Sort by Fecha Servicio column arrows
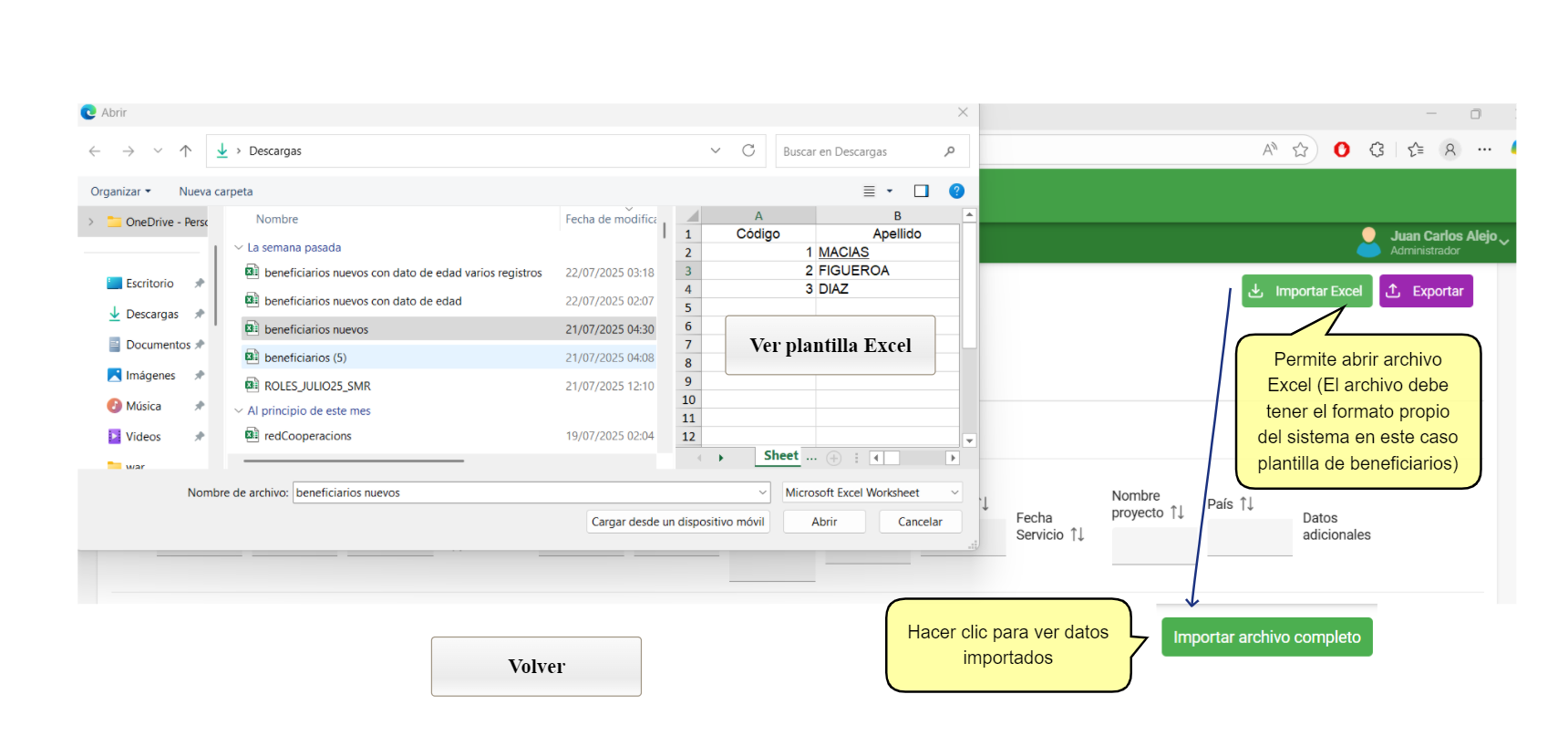1568x746 pixels. click(x=1078, y=534)
